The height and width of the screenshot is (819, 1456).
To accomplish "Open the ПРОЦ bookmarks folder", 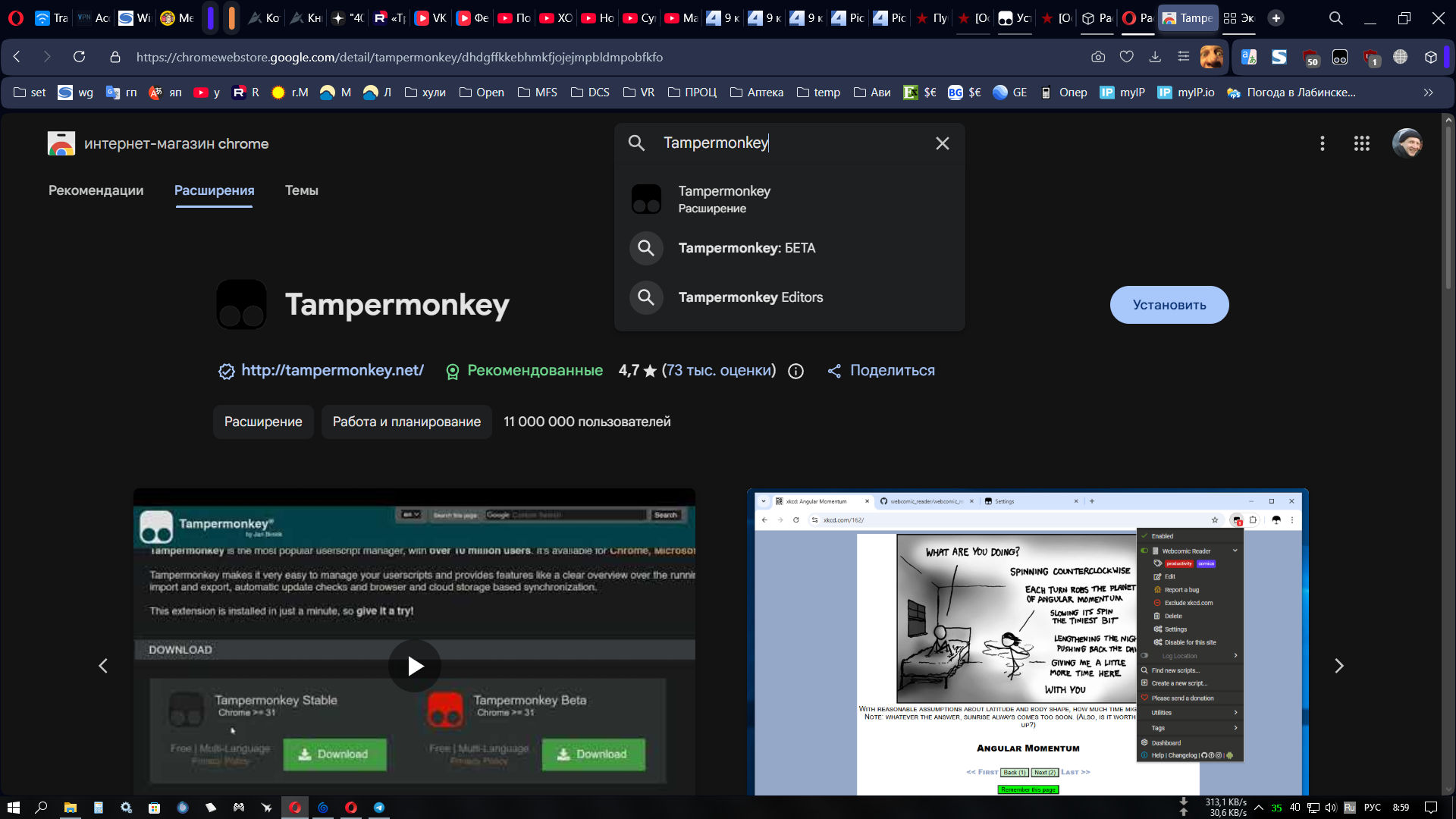I will [692, 93].
